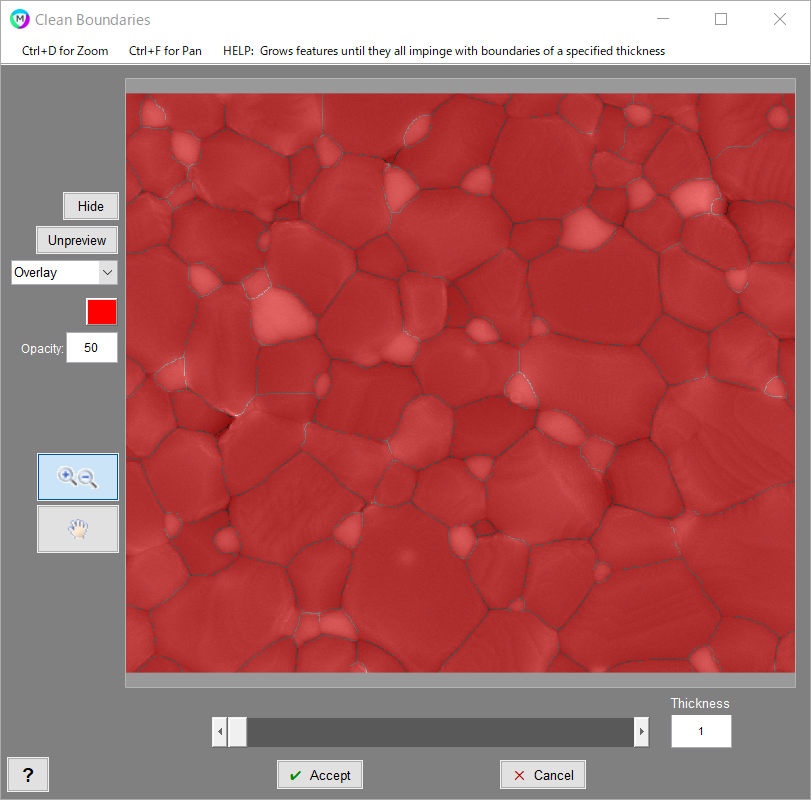Click the grain image preview canvas

click(x=460, y=383)
